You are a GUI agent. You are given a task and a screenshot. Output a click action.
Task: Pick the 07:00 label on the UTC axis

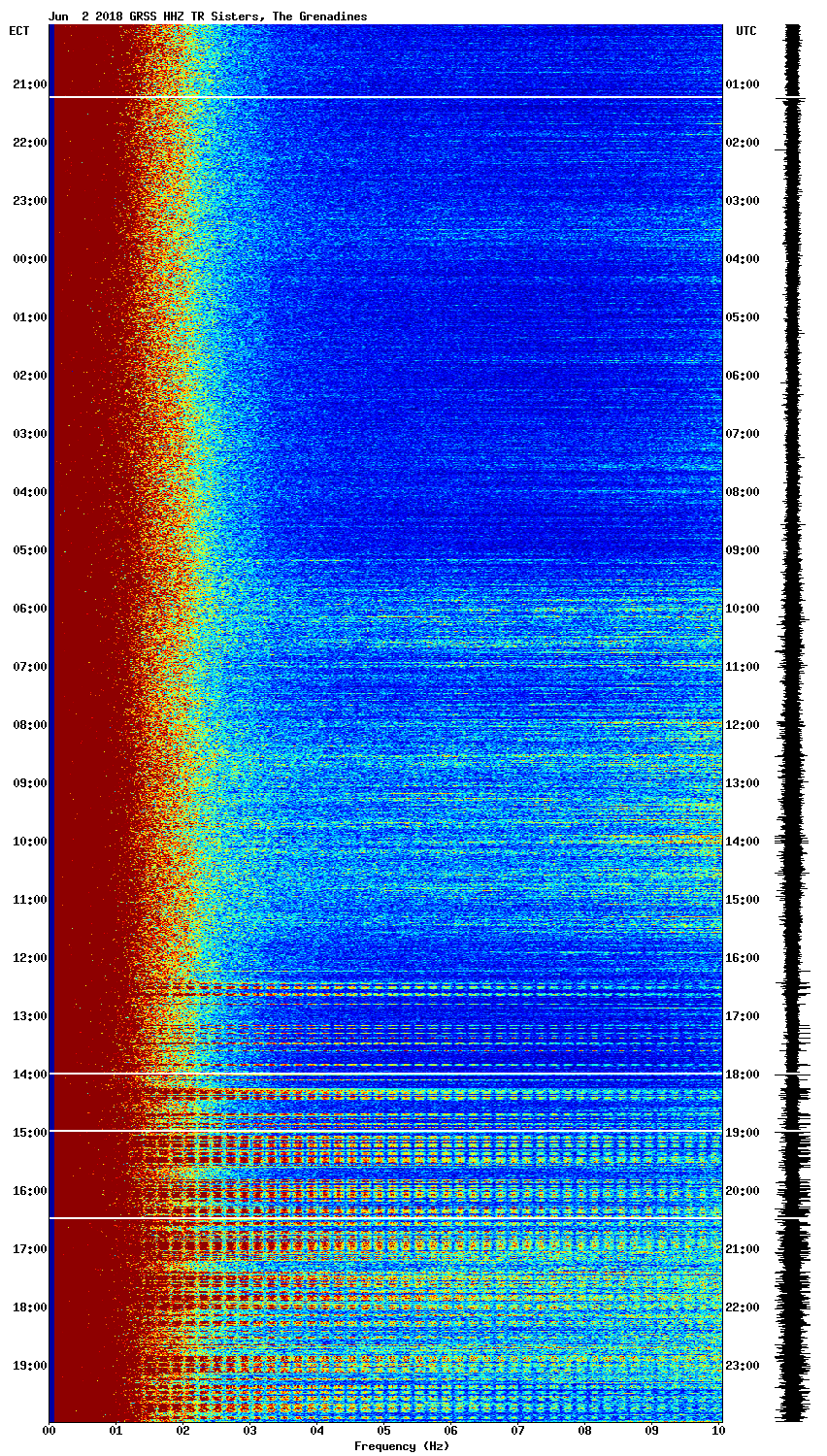(743, 434)
